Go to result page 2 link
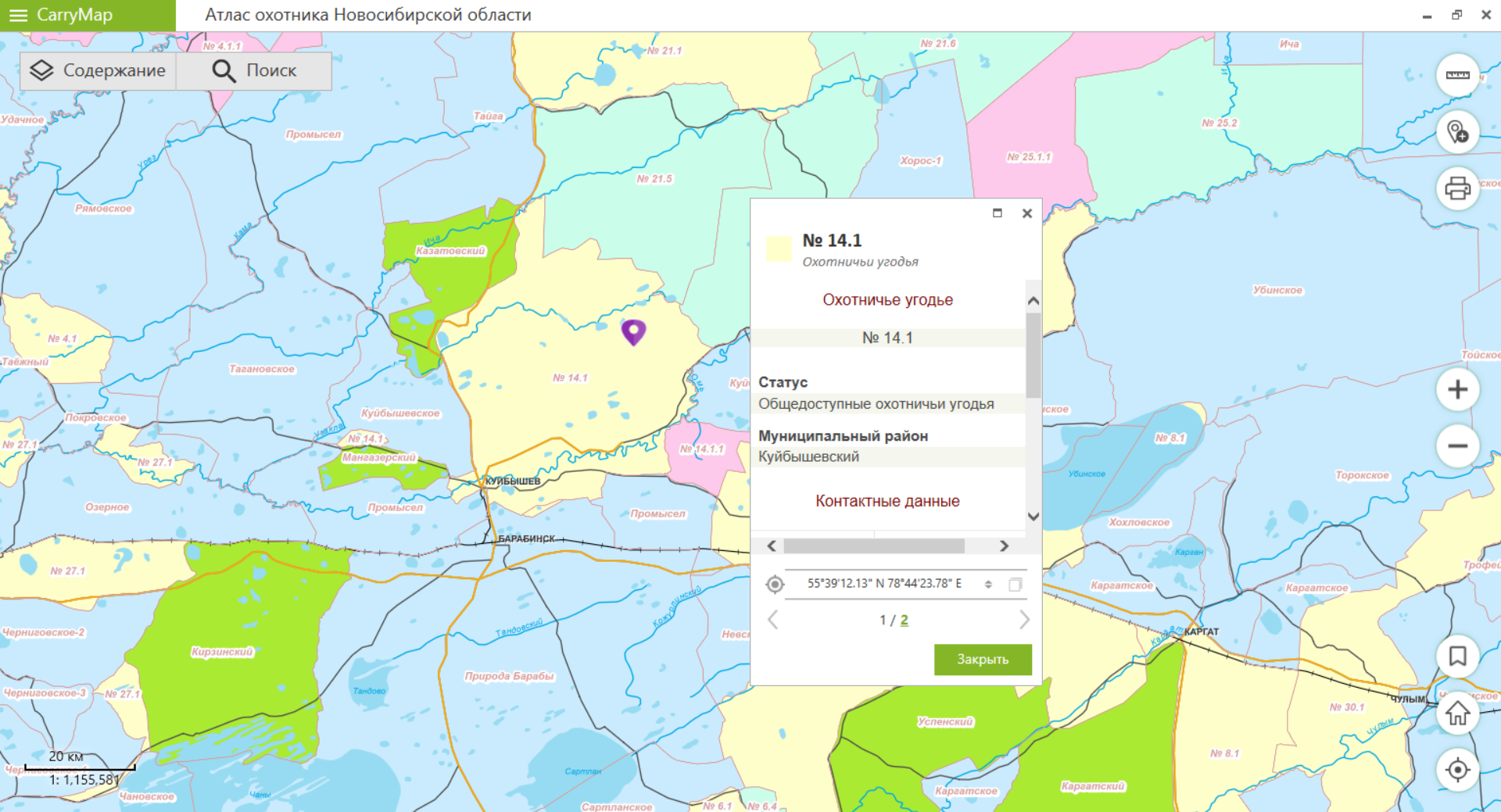1501x812 pixels. click(905, 620)
